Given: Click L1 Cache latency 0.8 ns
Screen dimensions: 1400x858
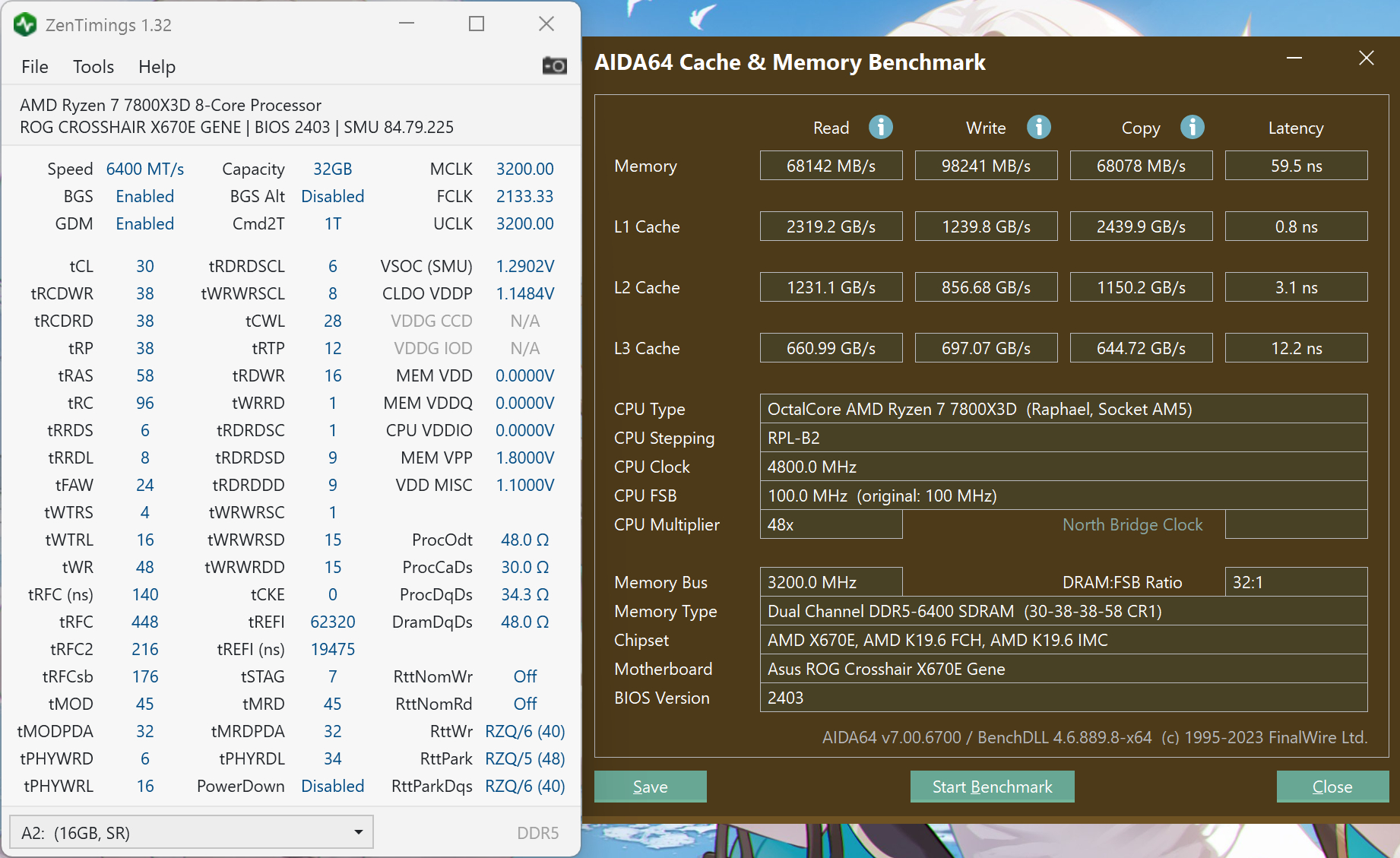Looking at the screenshot, I should (1297, 226).
